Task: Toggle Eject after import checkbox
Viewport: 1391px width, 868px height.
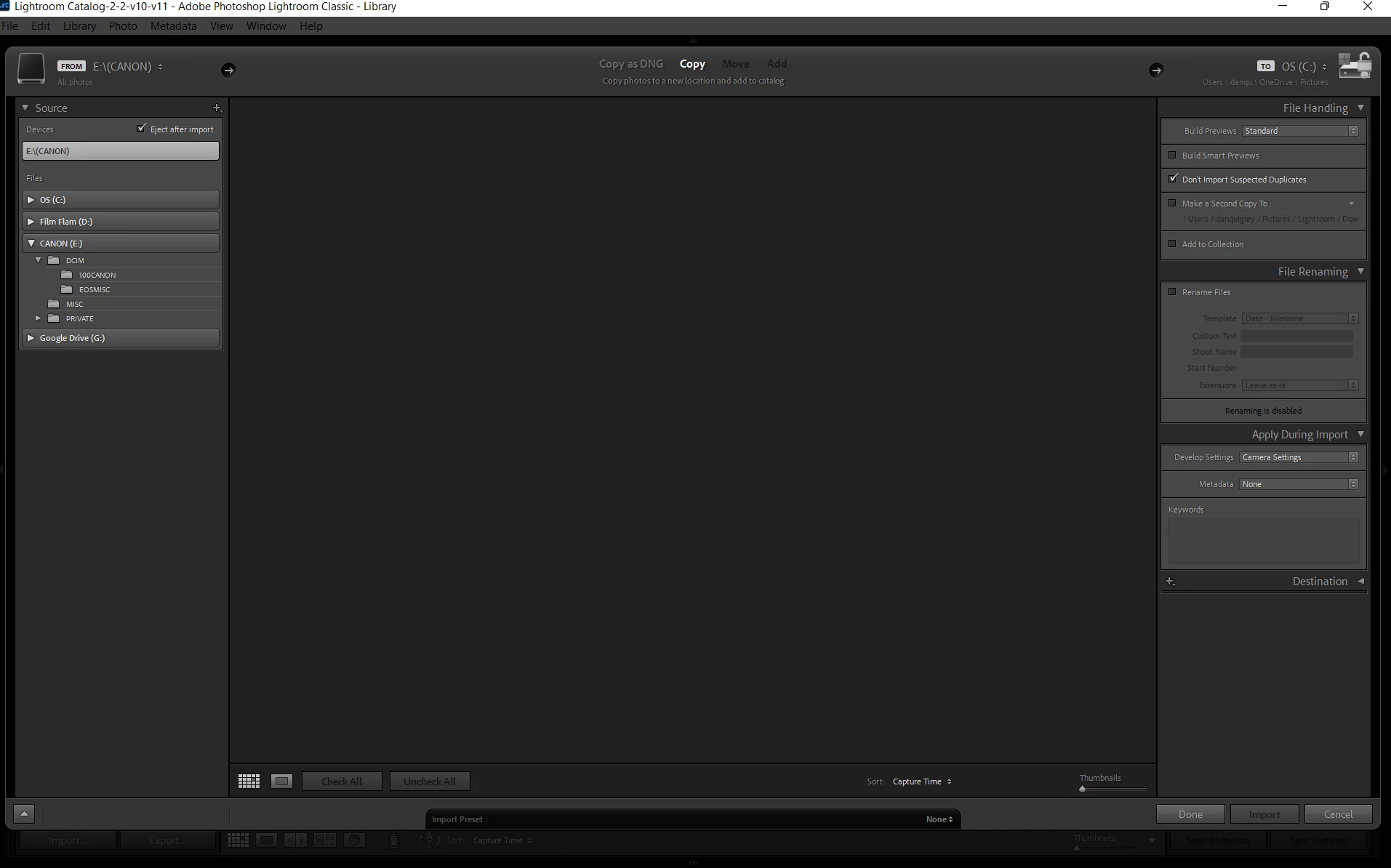Action: pos(141,129)
